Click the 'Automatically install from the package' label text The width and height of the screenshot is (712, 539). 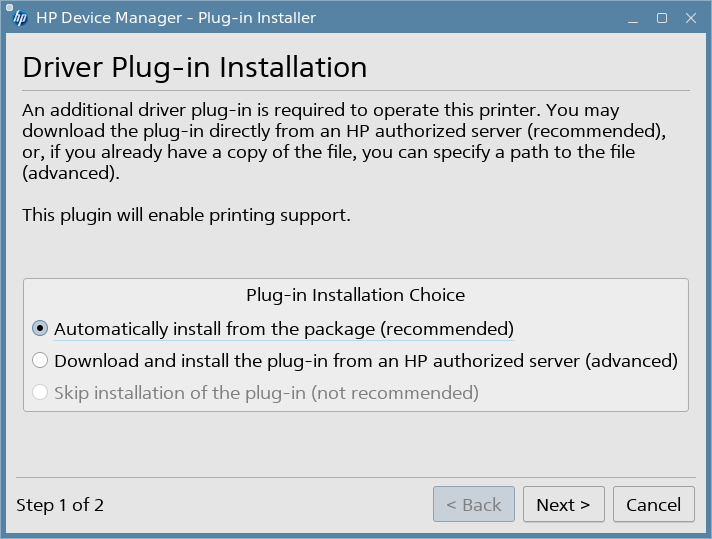(x=284, y=328)
